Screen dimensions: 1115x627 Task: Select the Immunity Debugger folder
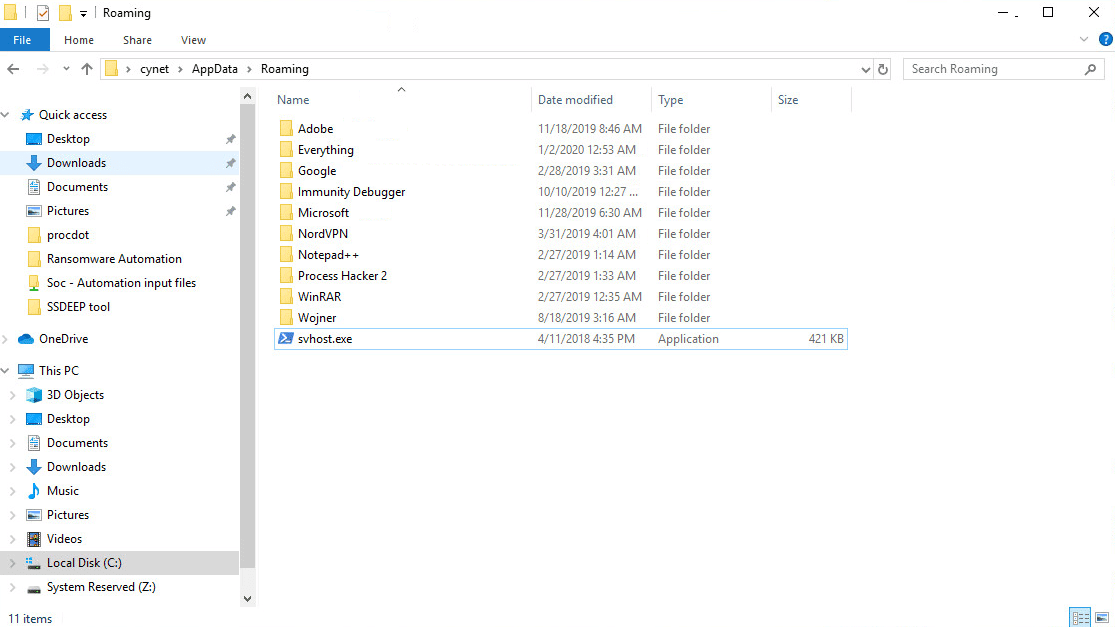pos(351,192)
